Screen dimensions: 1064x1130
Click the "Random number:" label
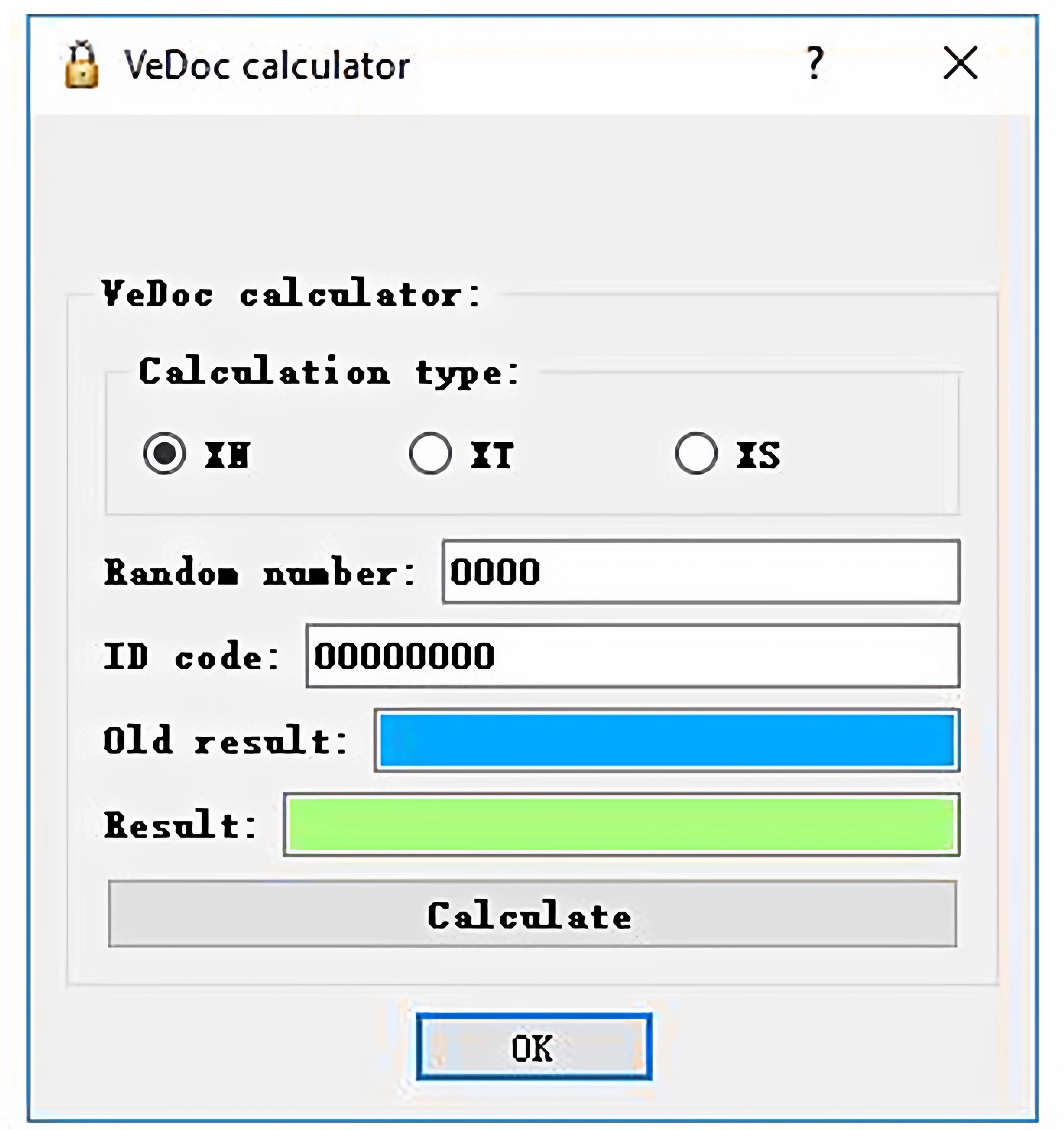tap(259, 572)
